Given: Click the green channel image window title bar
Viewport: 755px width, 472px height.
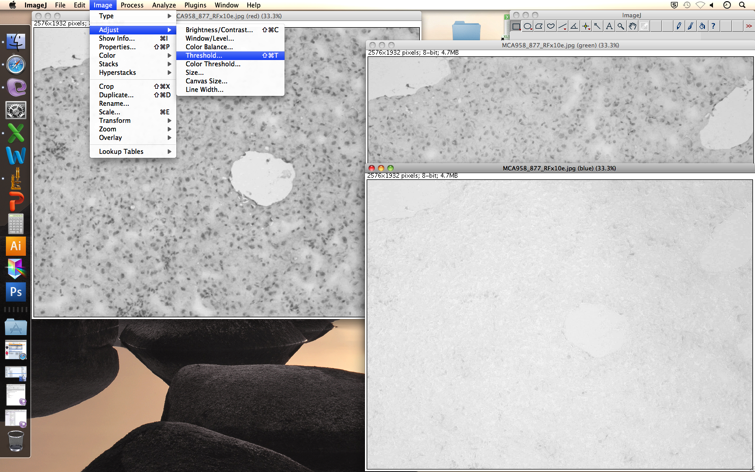Looking at the screenshot, I should (560, 45).
